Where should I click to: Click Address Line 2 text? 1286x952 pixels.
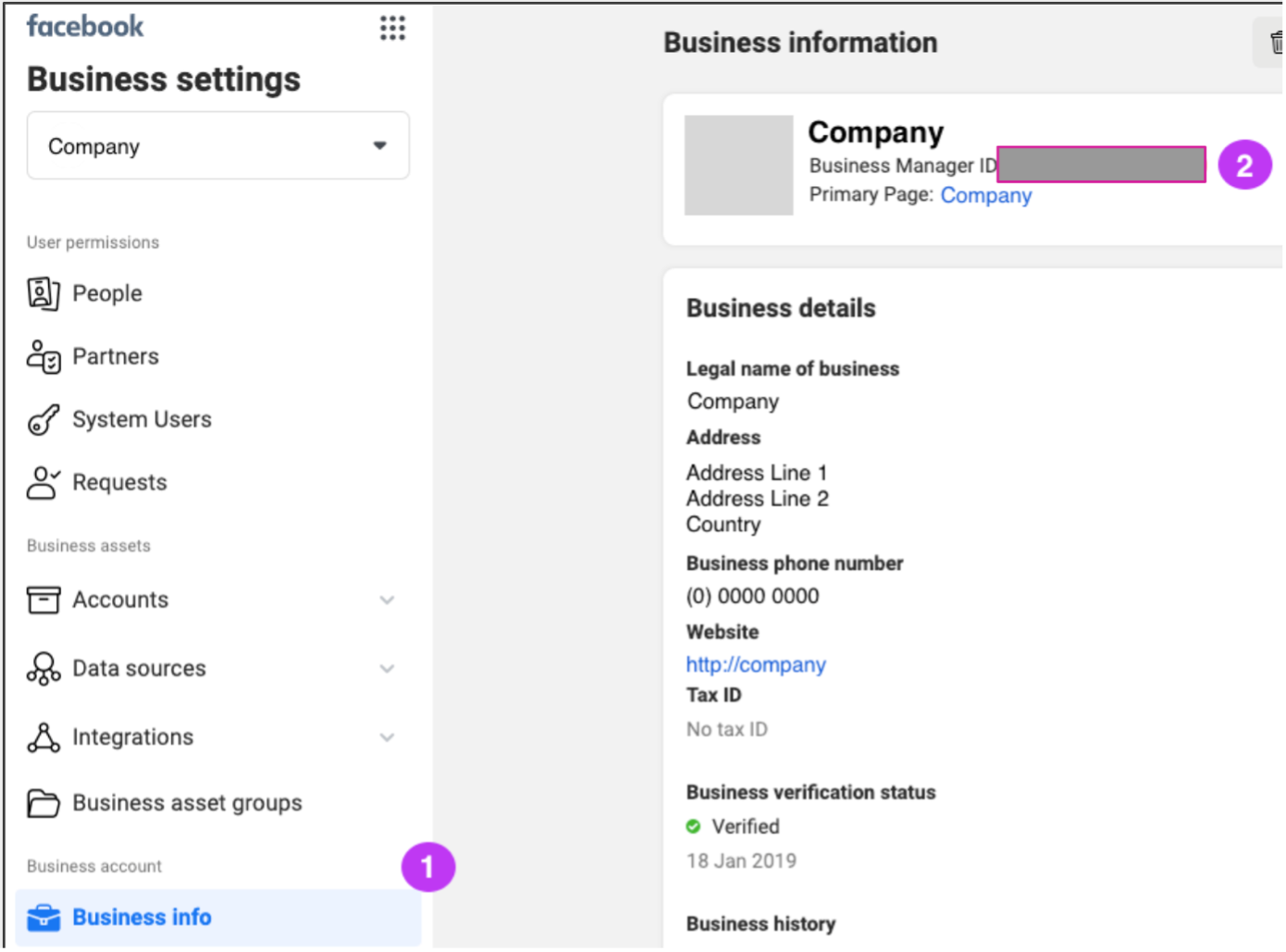click(x=758, y=499)
